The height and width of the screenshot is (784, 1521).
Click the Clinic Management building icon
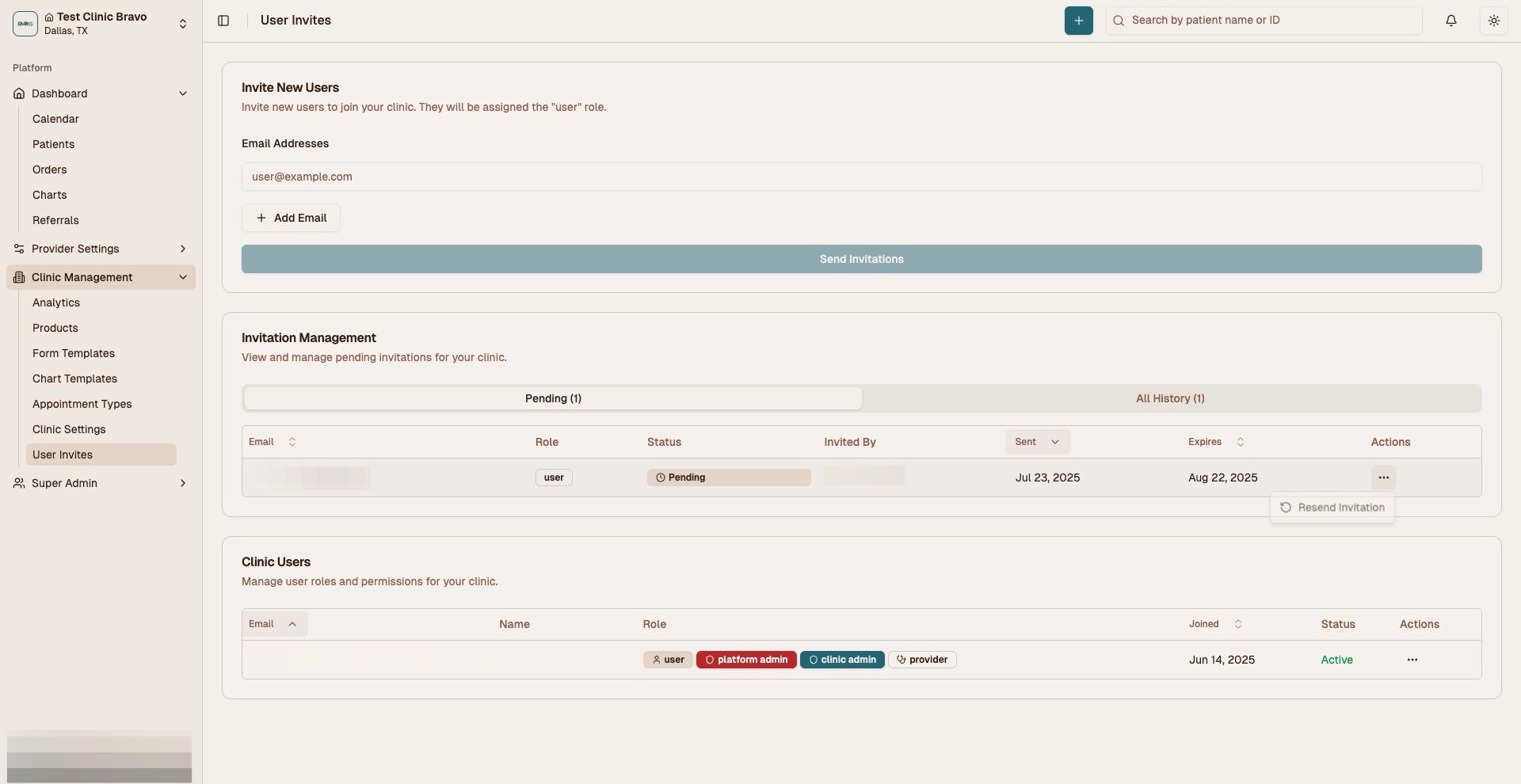point(19,277)
